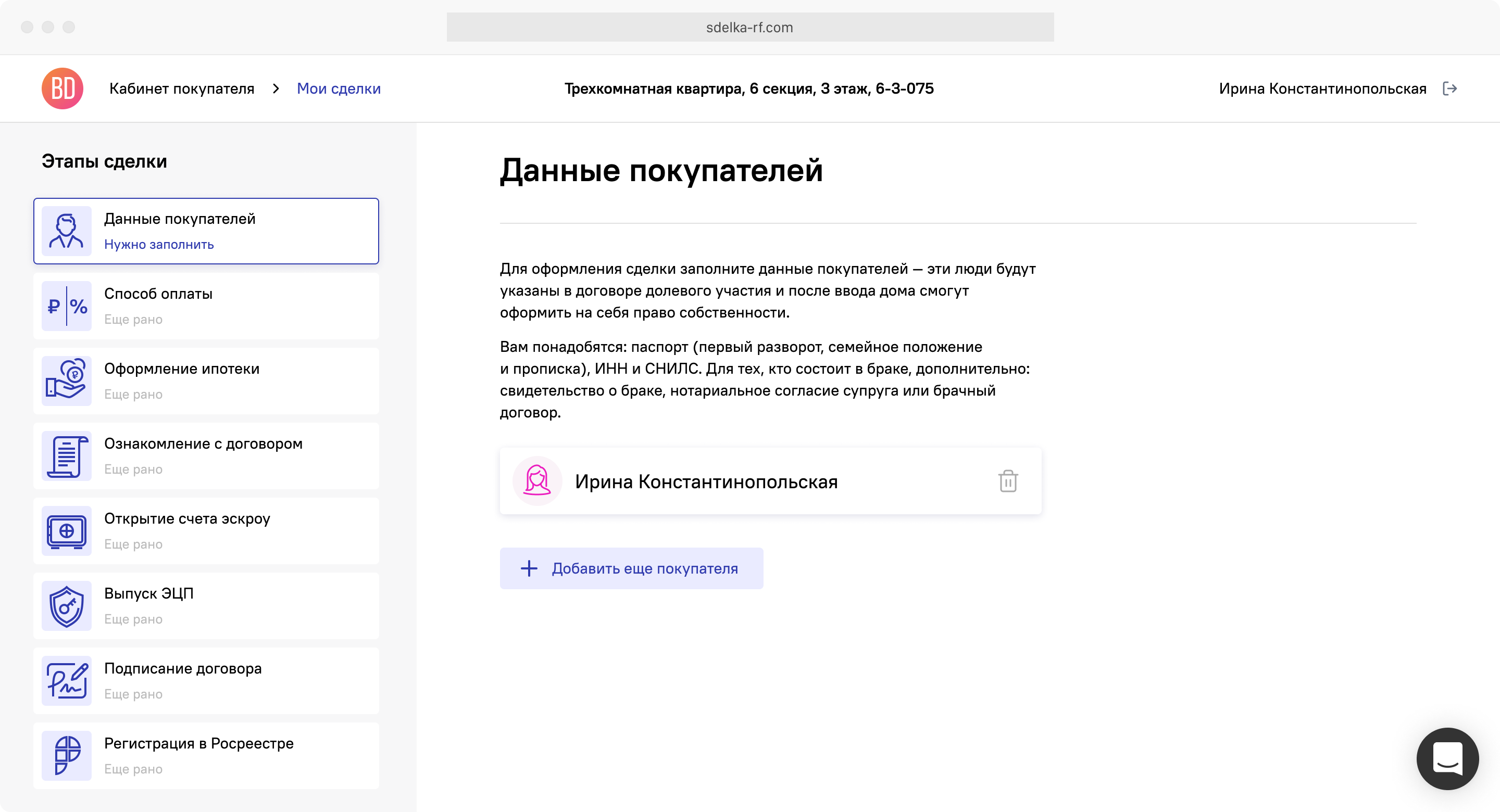Click the signature pen icon
The height and width of the screenshot is (812, 1500).
[x=66, y=681]
